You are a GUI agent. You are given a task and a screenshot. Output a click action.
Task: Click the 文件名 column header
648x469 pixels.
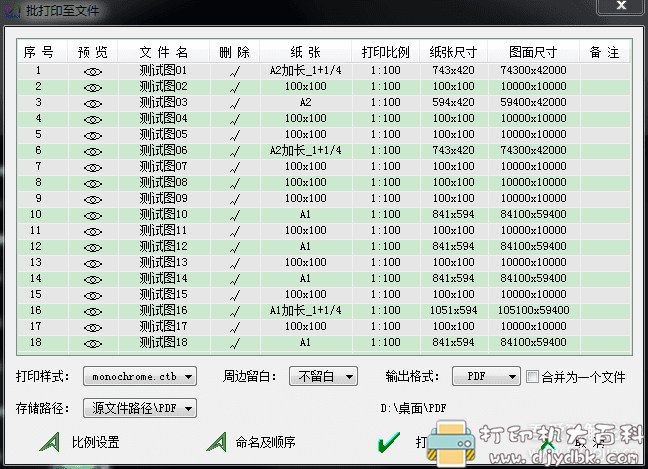click(x=164, y=52)
